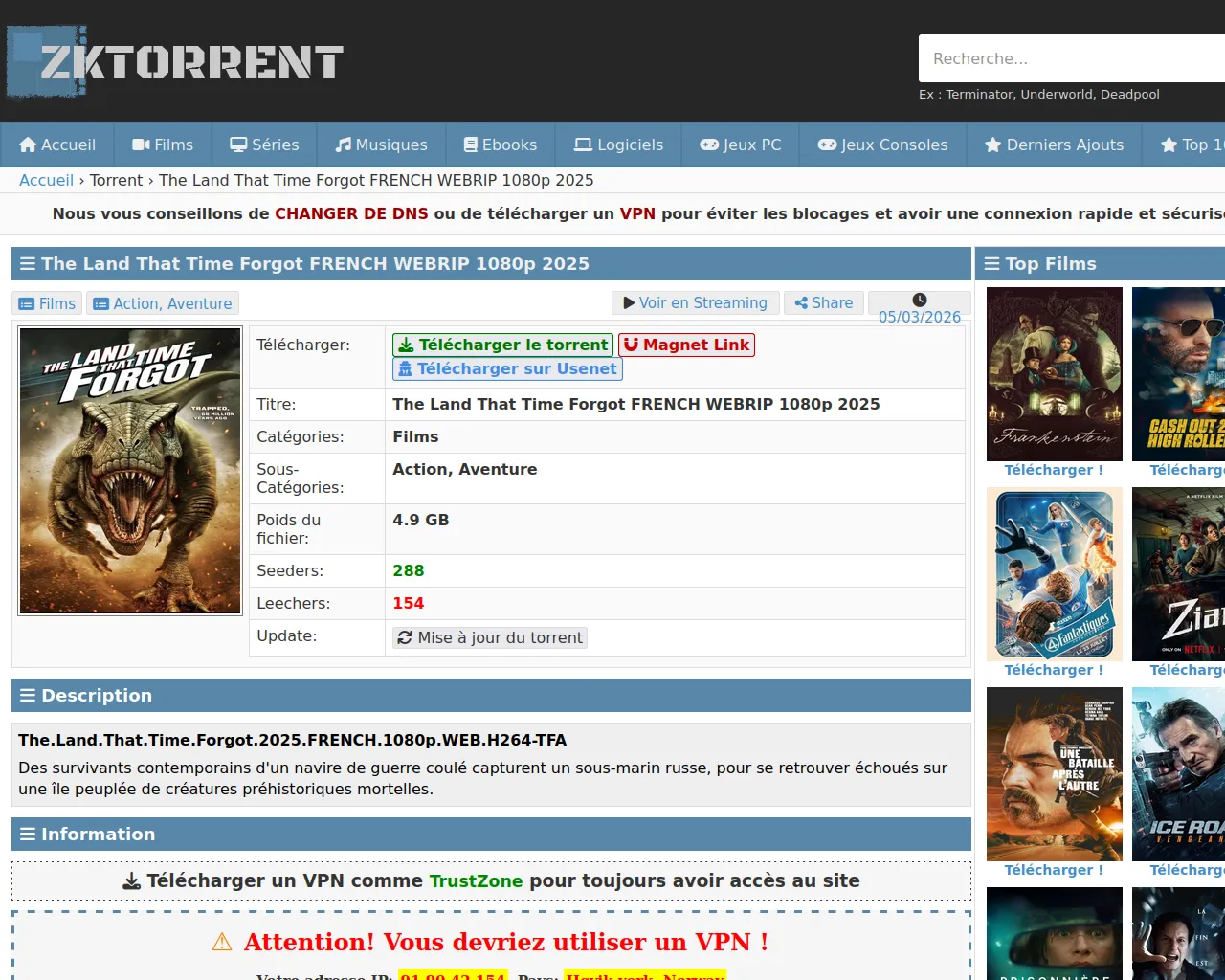
Task: Click the Usenet icon on Télécharger sur Usenet
Action: point(406,369)
